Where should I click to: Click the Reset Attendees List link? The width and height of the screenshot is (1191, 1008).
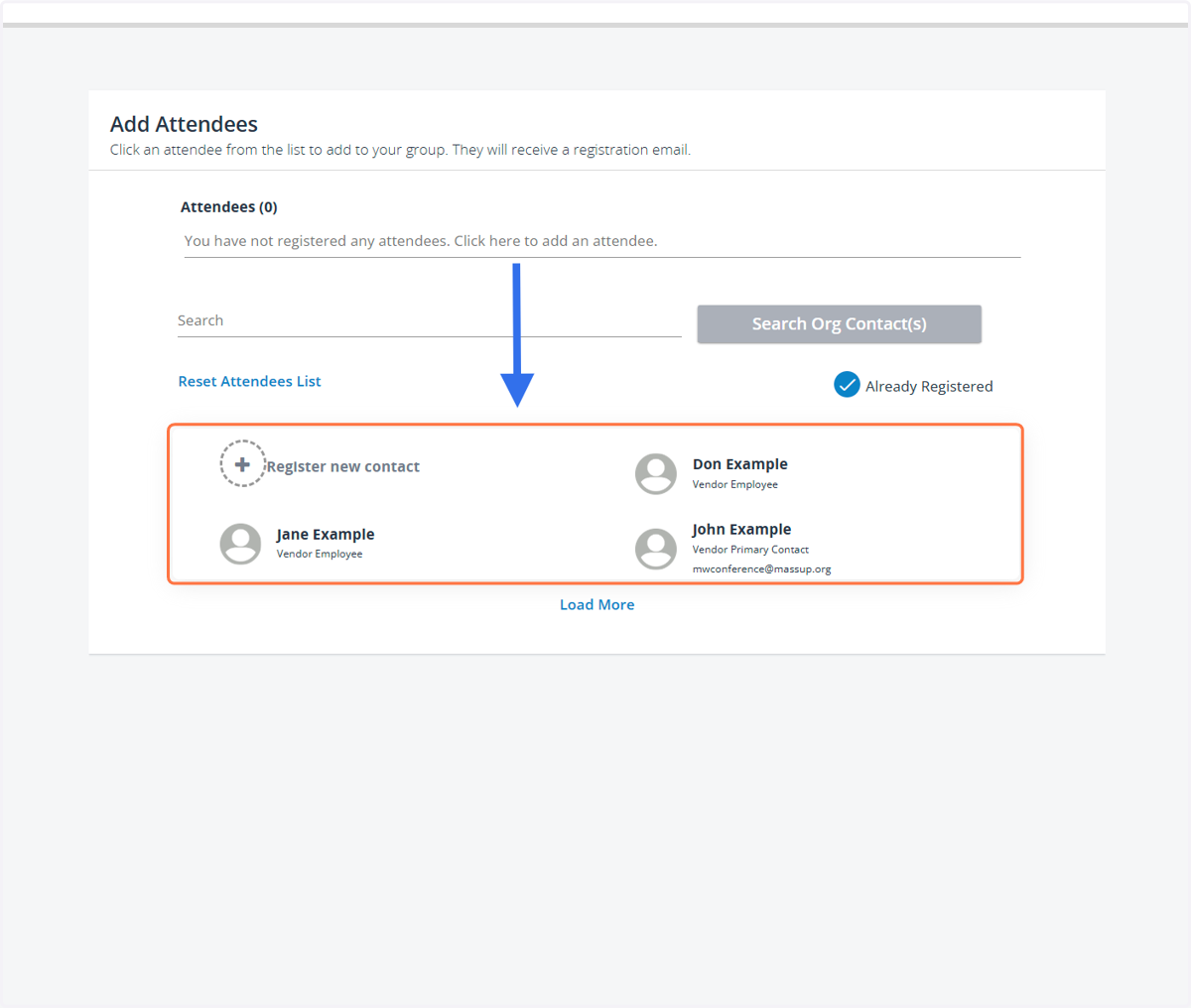(x=249, y=381)
